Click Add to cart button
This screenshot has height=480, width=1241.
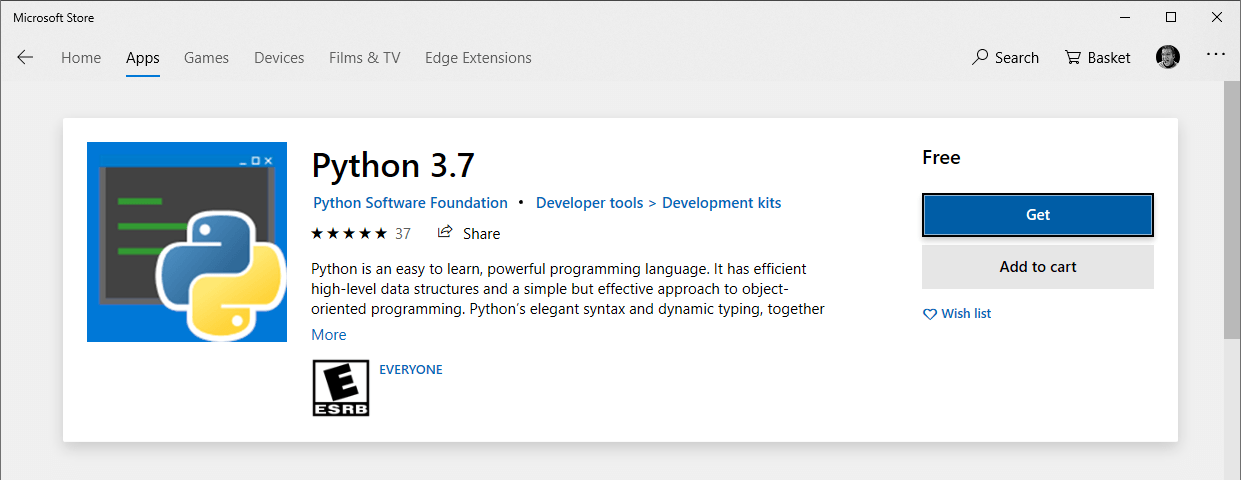(x=1038, y=267)
